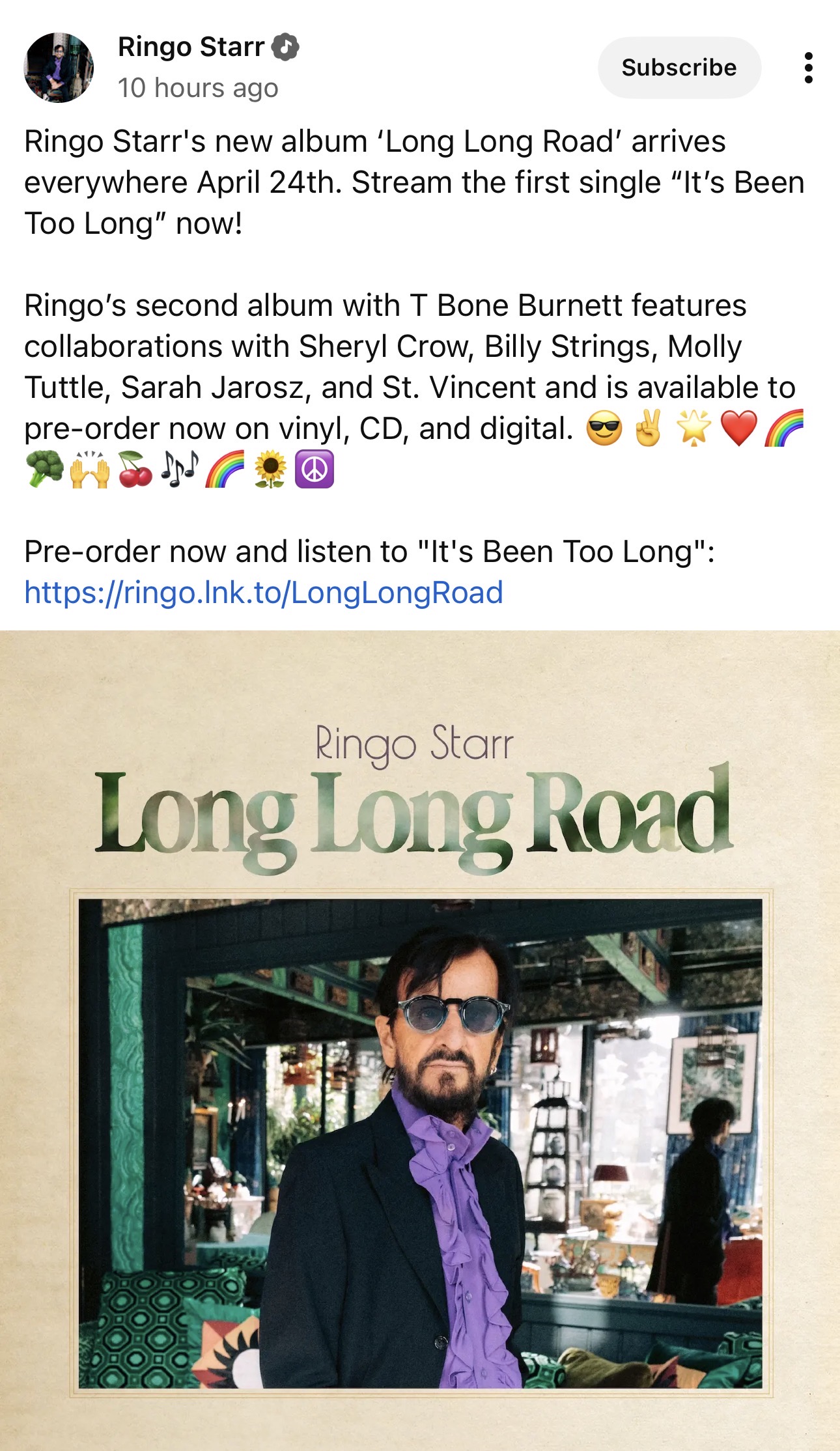Tap the broccoli emoji
Screen dimensions: 840x1451
pos(44,470)
